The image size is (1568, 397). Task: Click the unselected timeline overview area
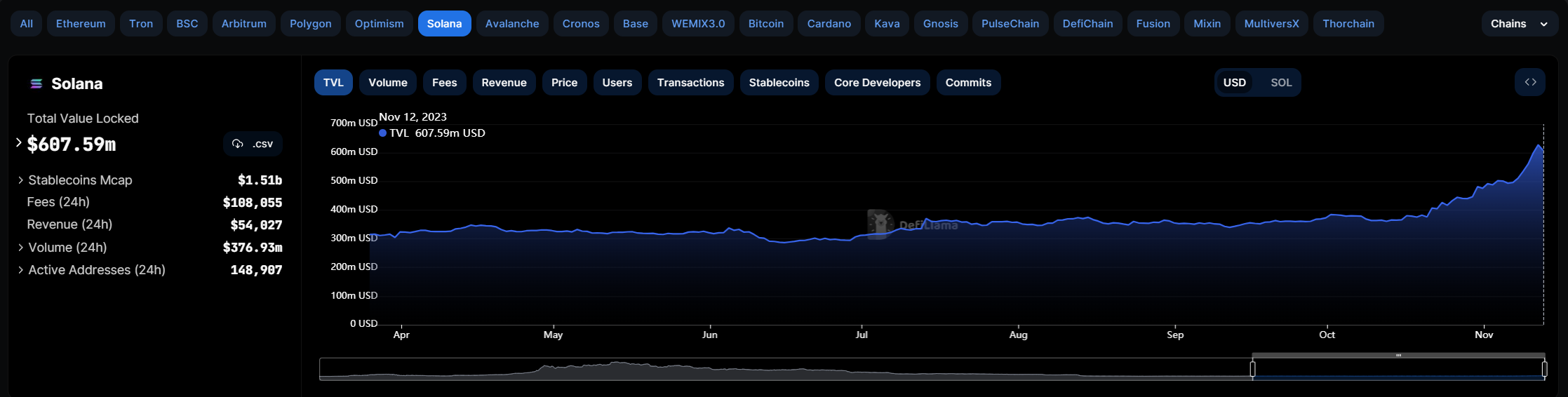coord(785,369)
